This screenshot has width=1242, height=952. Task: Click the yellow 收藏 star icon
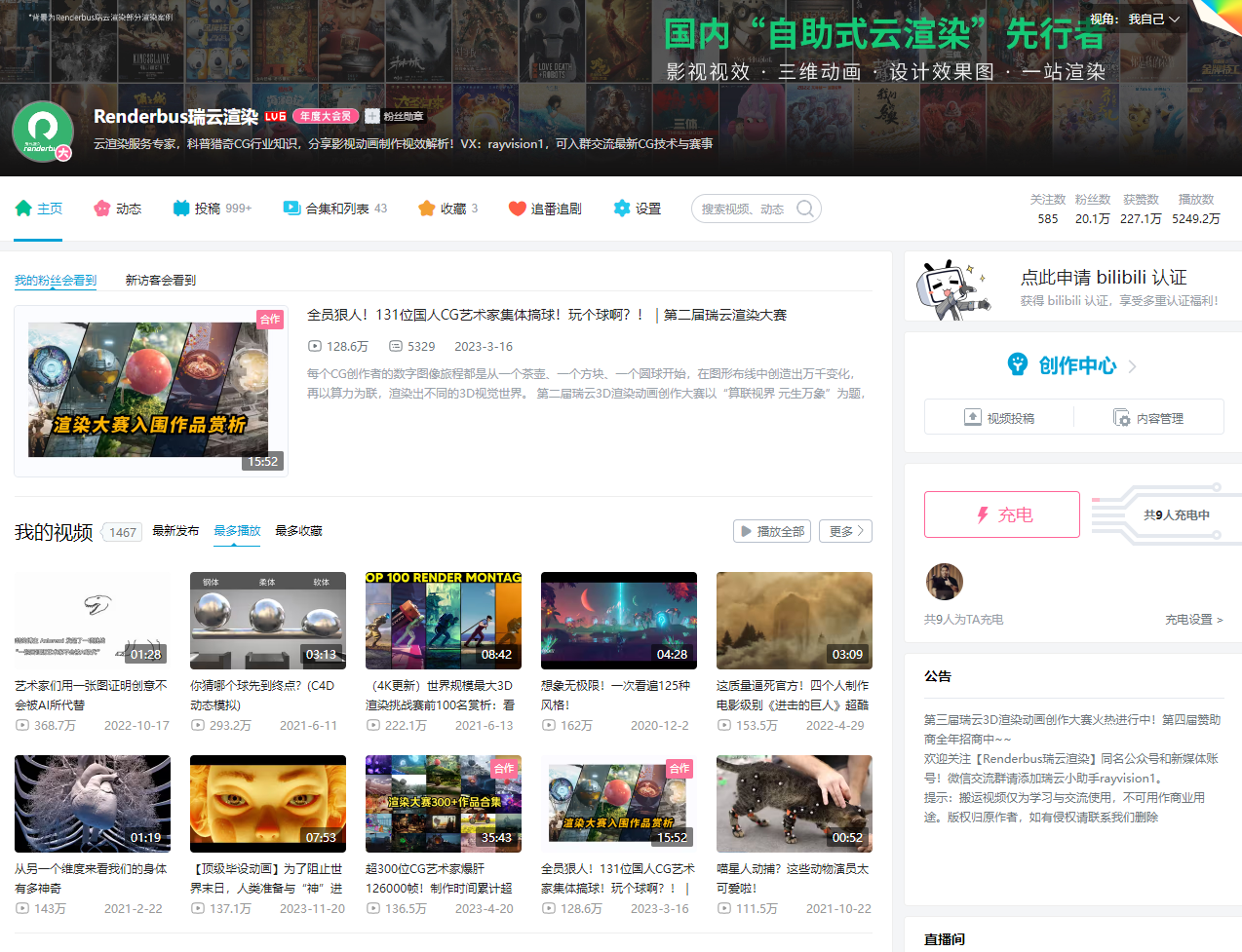click(x=426, y=209)
